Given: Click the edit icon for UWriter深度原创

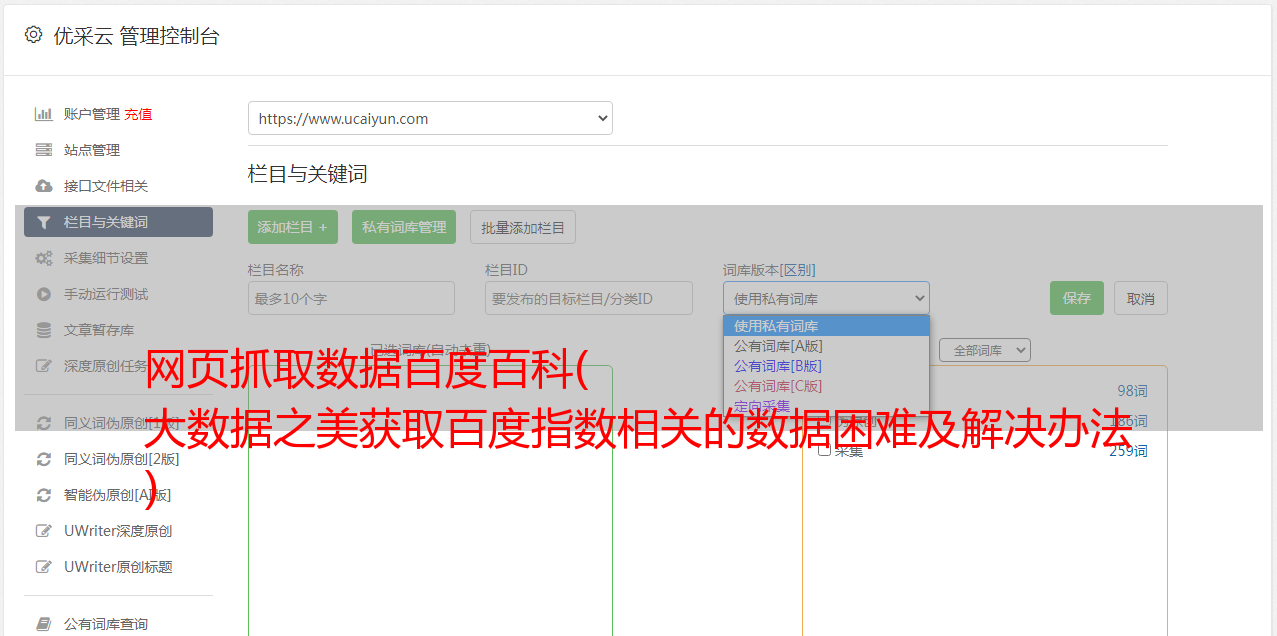Looking at the screenshot, I should click(43, 531).
